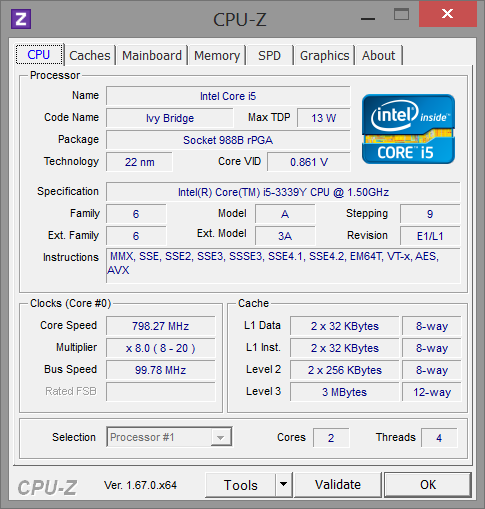The width and height of the screenshot is (485, 509).
Task: Click the Ext. Family value field
Action: (136, 236)
